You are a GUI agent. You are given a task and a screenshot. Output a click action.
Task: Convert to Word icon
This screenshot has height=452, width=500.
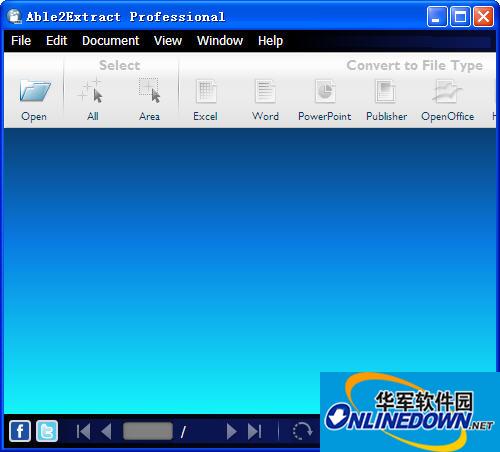pyautogui.click(x=265, y=91)
